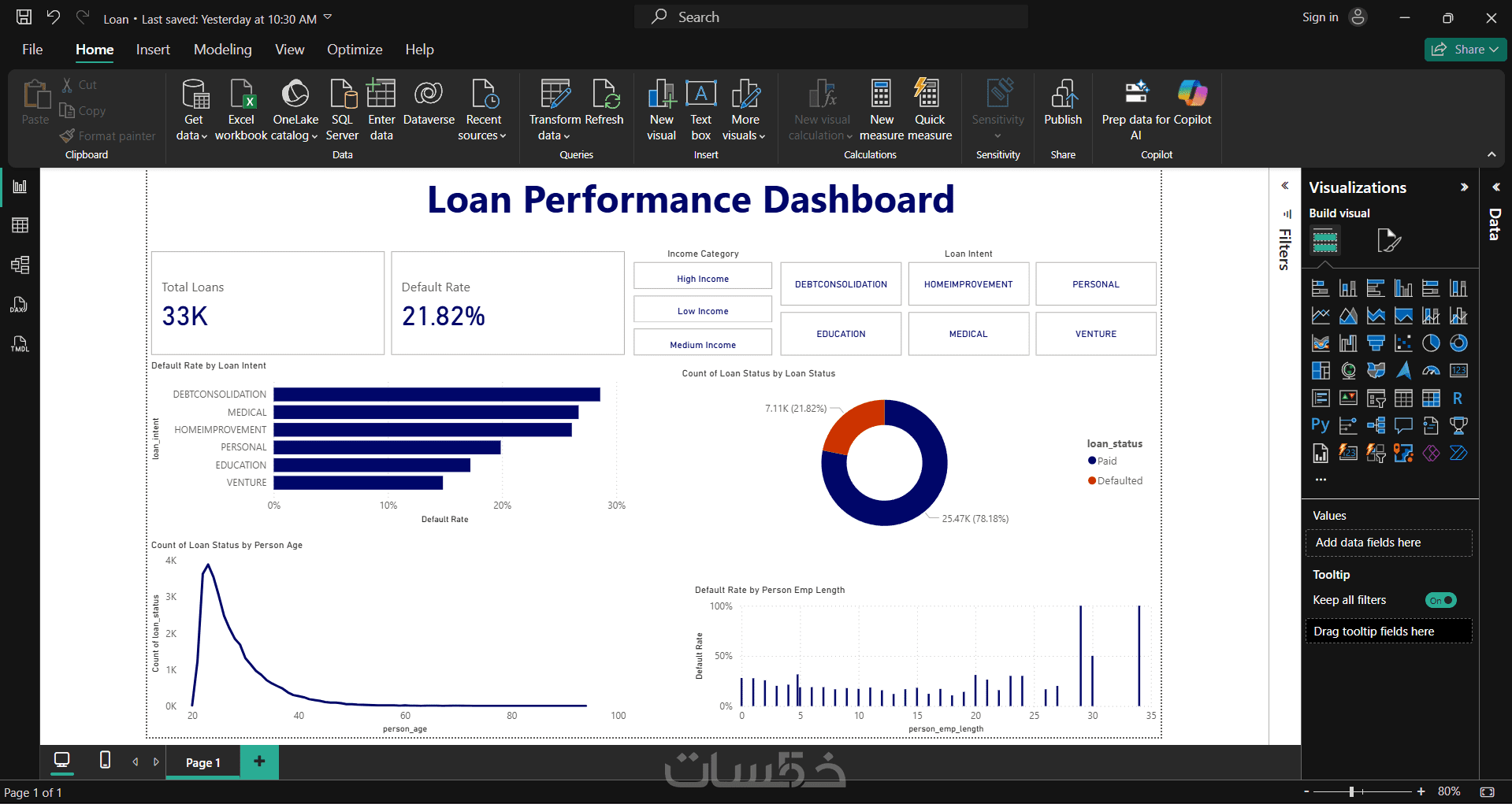Undo the last action
The height and width of the screenshot is (804, 1512).
[54, 17]
